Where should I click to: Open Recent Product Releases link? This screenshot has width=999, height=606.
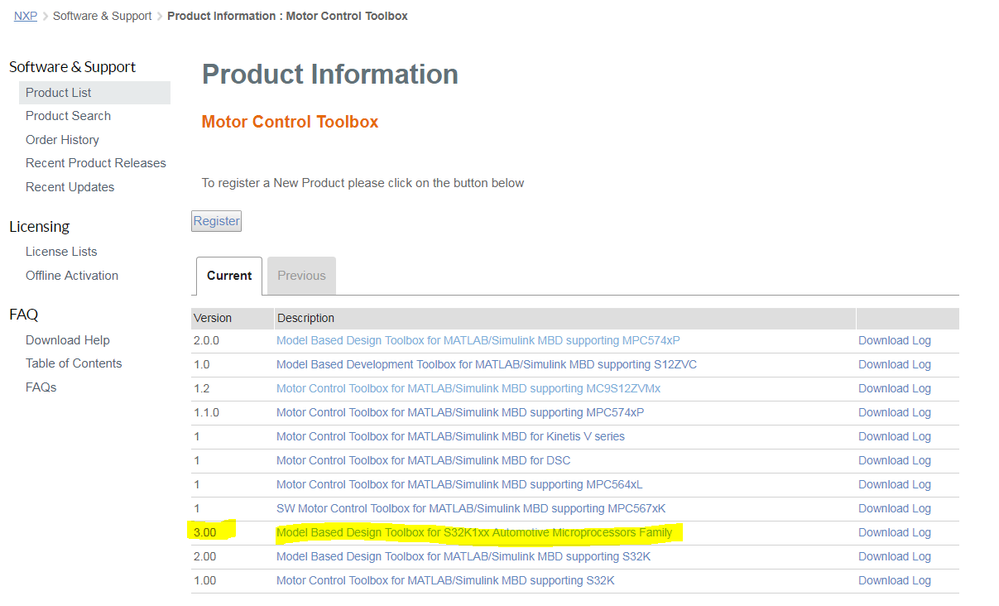(96, 163)
